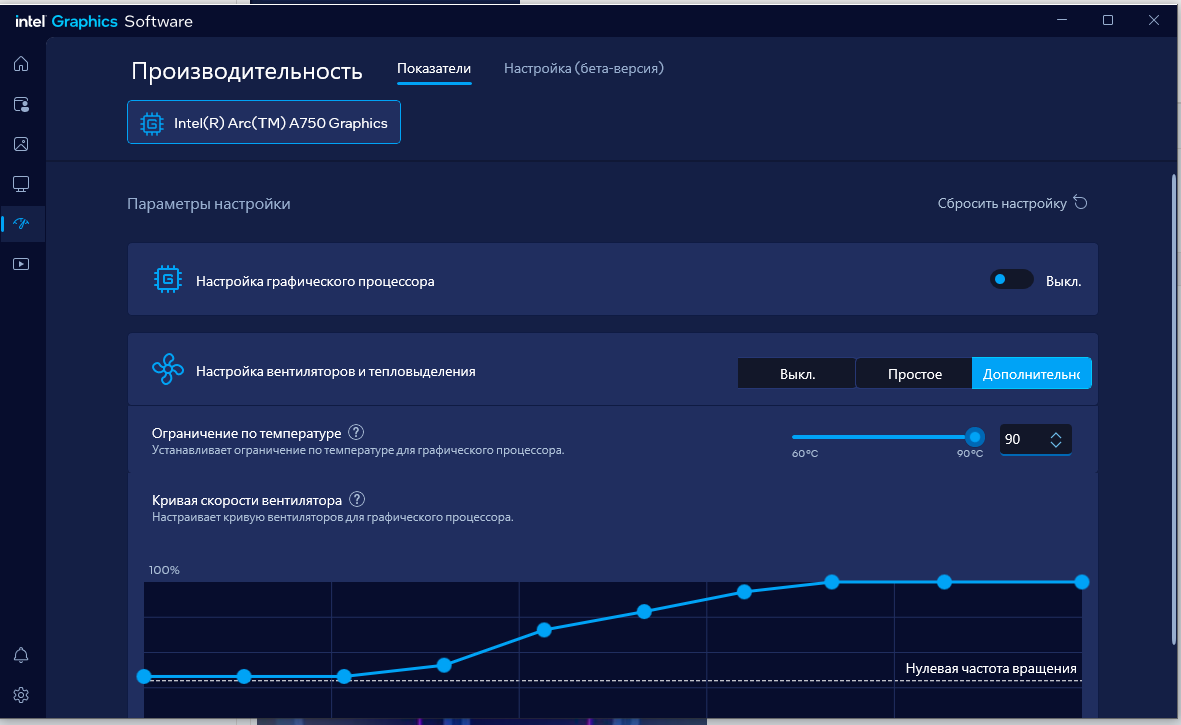Click the second fan curve point on the flat baseline
Image resolution: width=1181 pixels, height=725 pixels.
[244, 676]
